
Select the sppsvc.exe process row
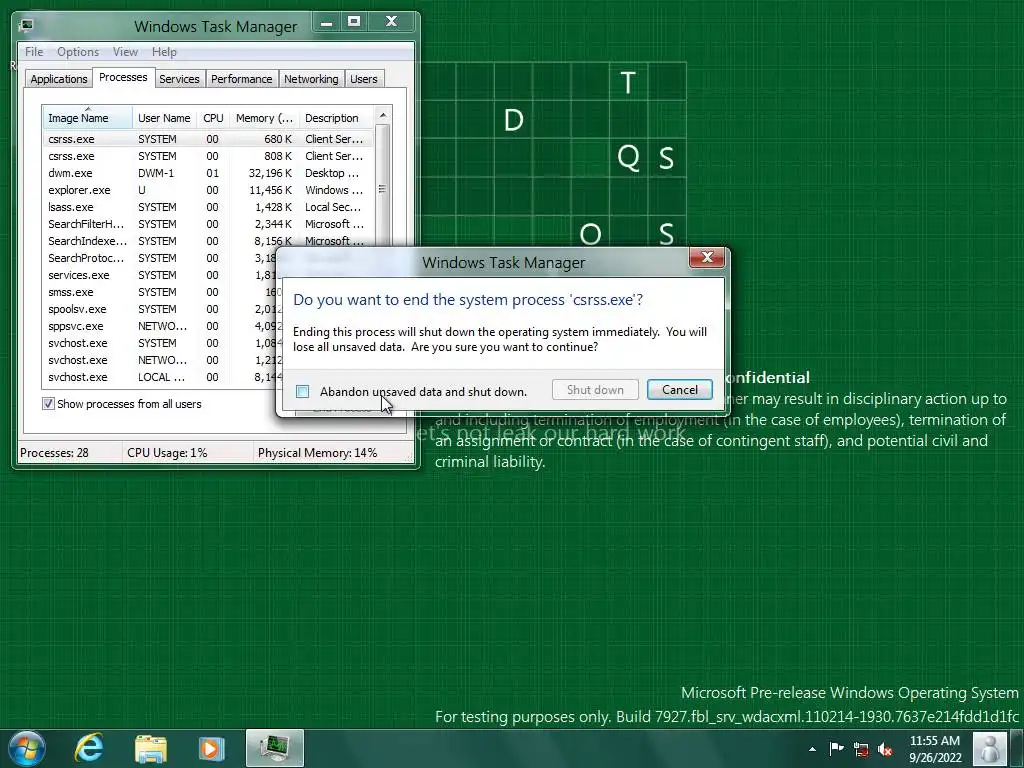160,326
